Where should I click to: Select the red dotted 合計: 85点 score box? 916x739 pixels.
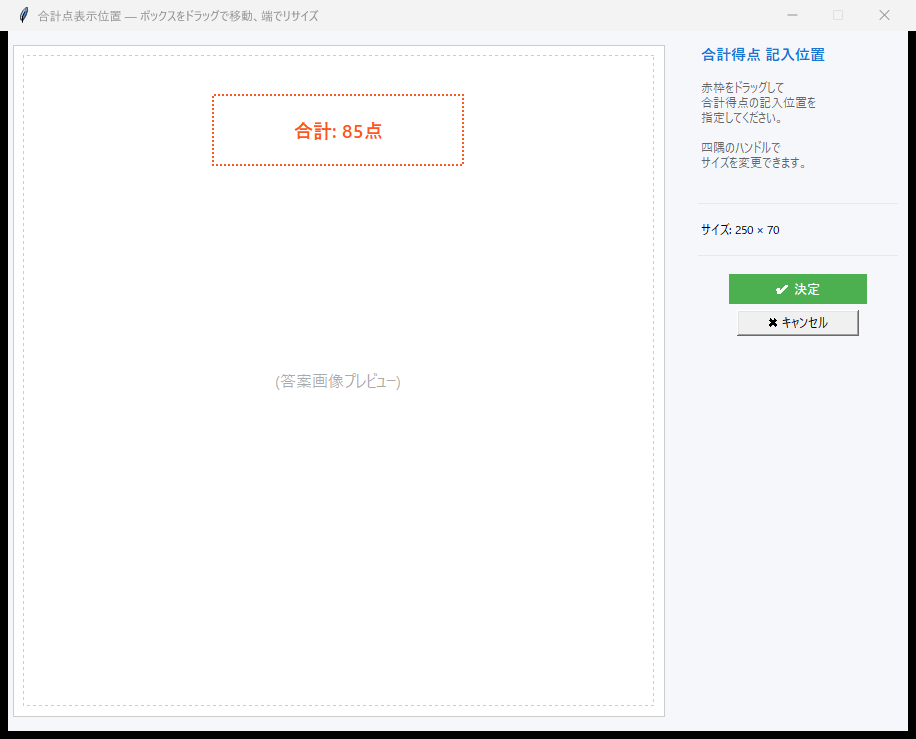point(337,130)
